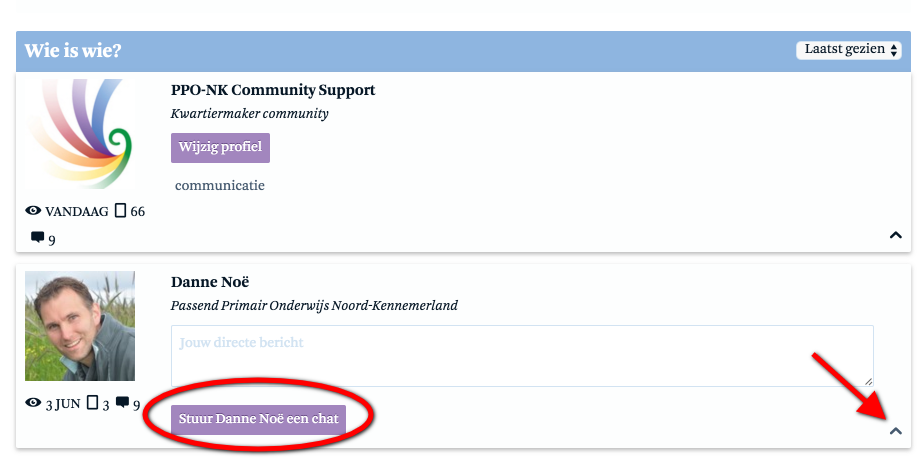Click the Wijzig profiel button
This screenshot has height=459, width=923.
220,148
